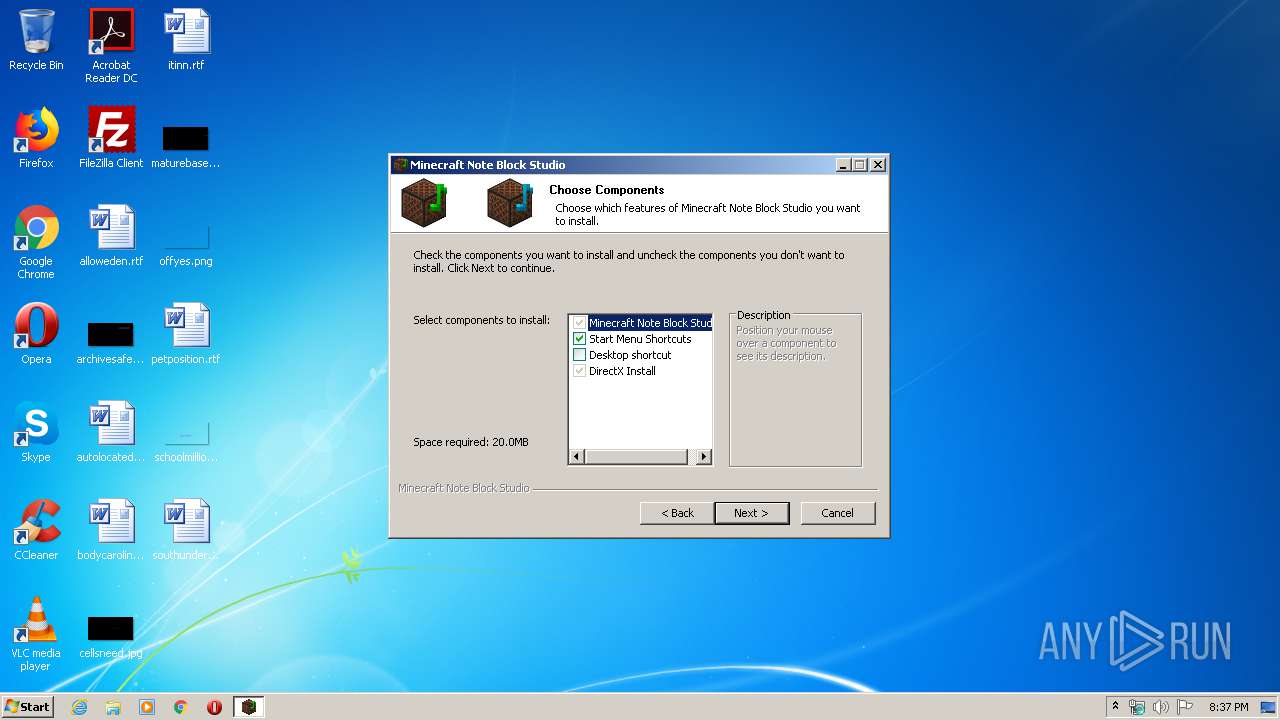Click the component list scroll-right arrow

click(x=704, y=457)
